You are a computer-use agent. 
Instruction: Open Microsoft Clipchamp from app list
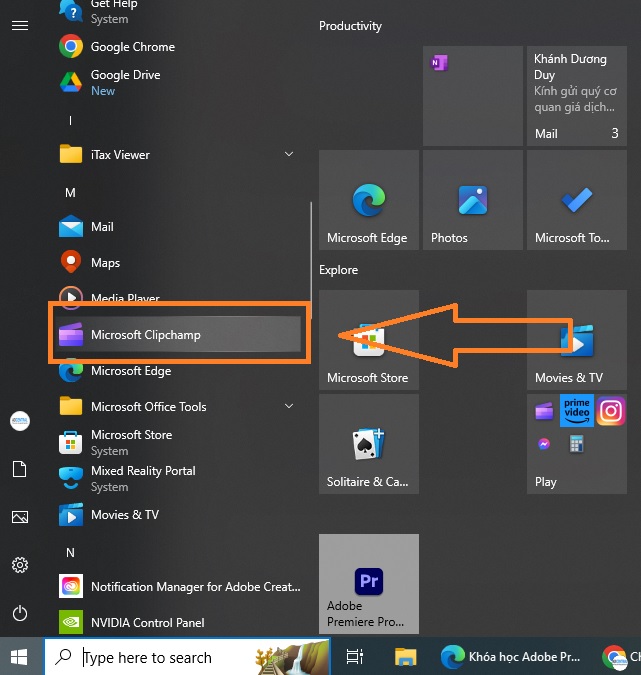point(145,335)
